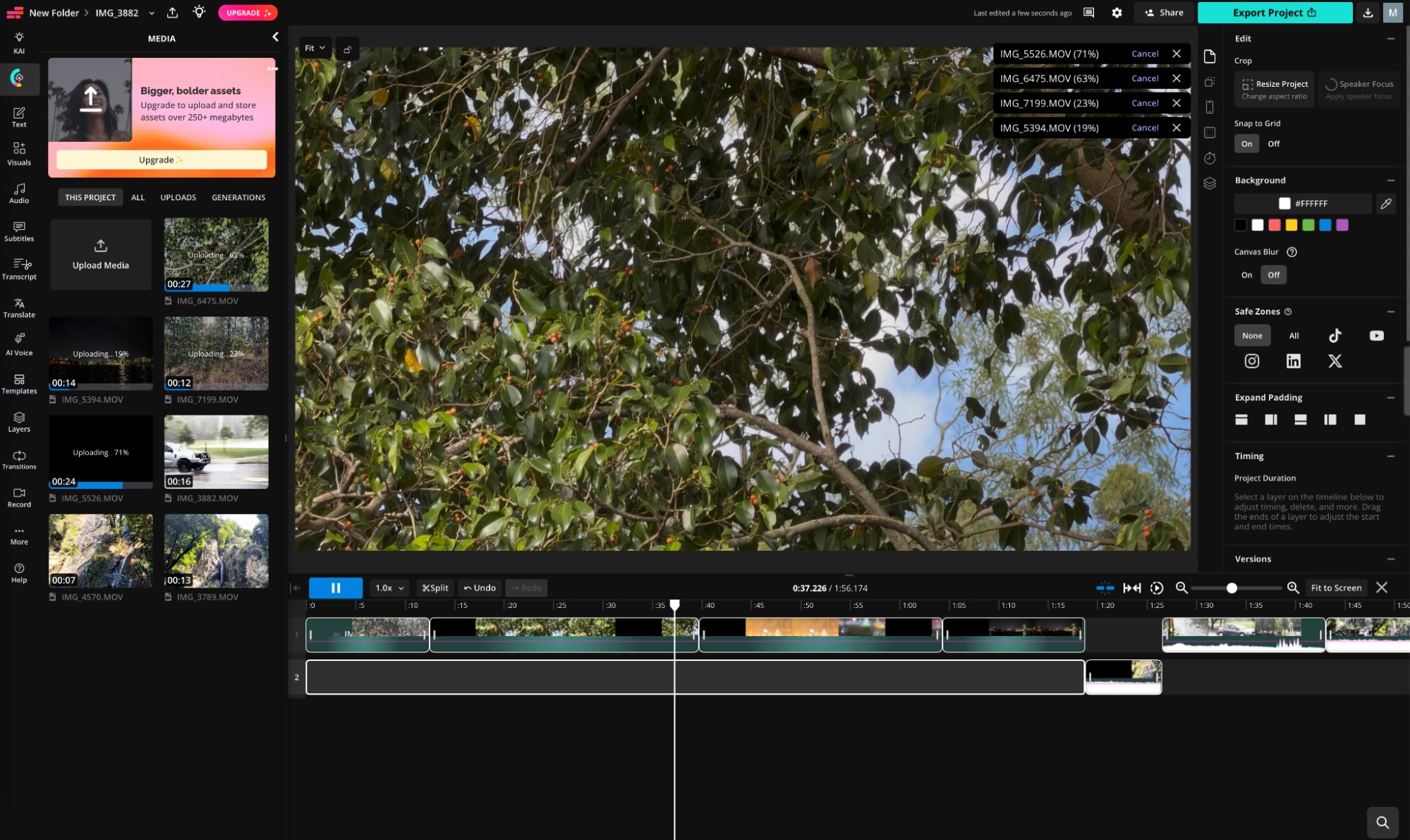Open the settings gear icon
This screenshot has width=1410, height=840.
point(1117,13)
